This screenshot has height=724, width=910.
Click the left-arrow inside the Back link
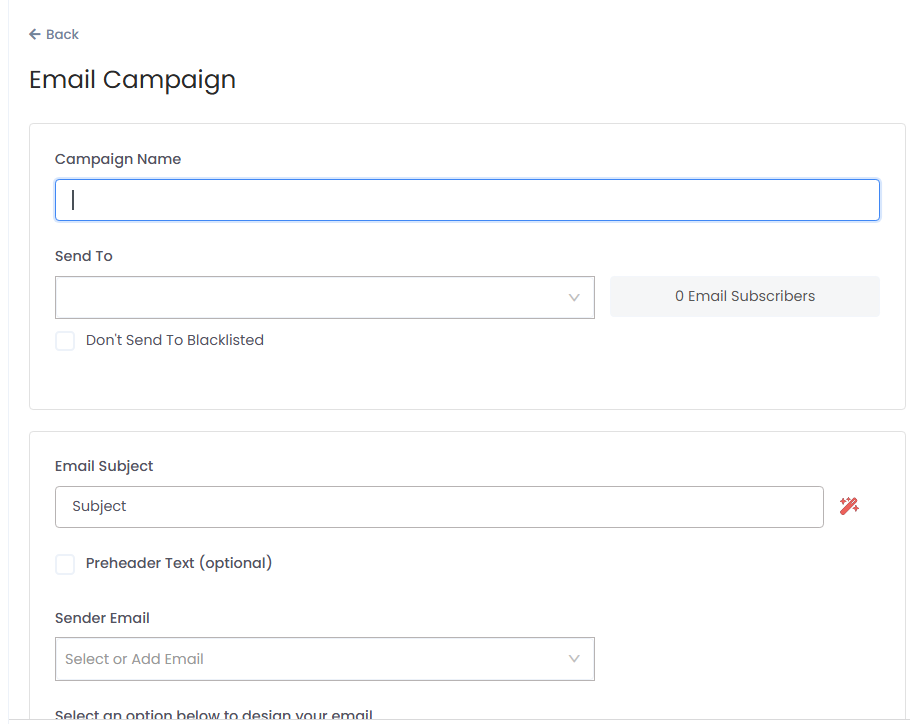pyautogui.click(x=33, y=34)
